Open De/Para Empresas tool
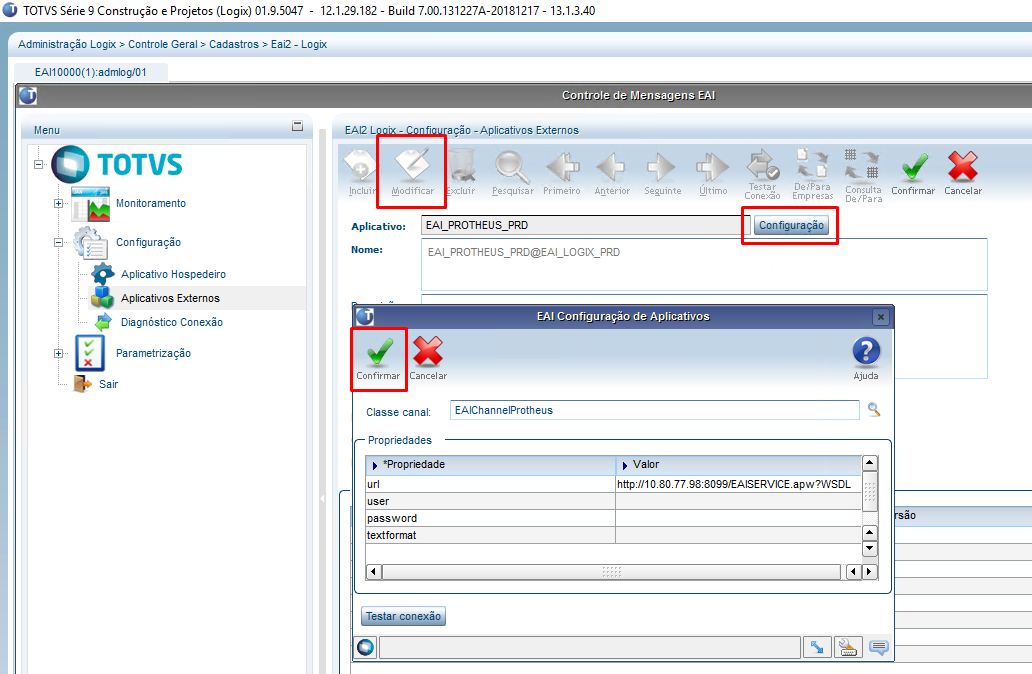The height and width of the screenshot is (674, 1032). click(x=813, y=174)
